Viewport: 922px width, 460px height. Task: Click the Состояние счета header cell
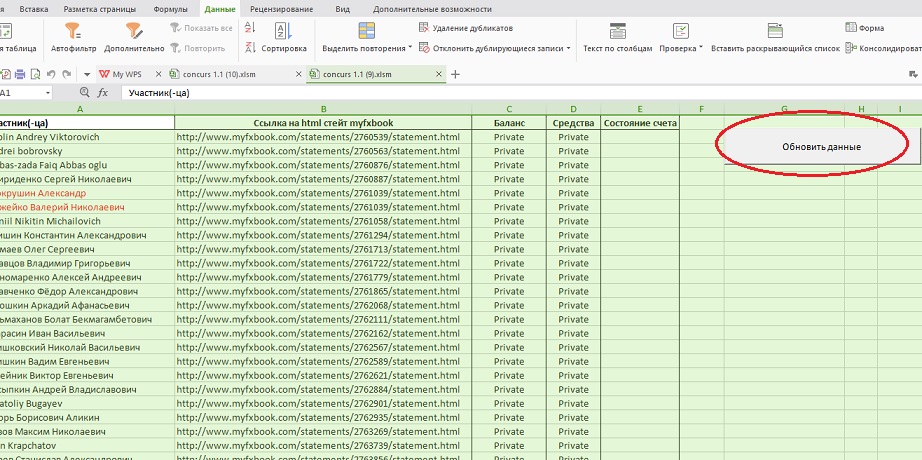click(x=640, y=123)
